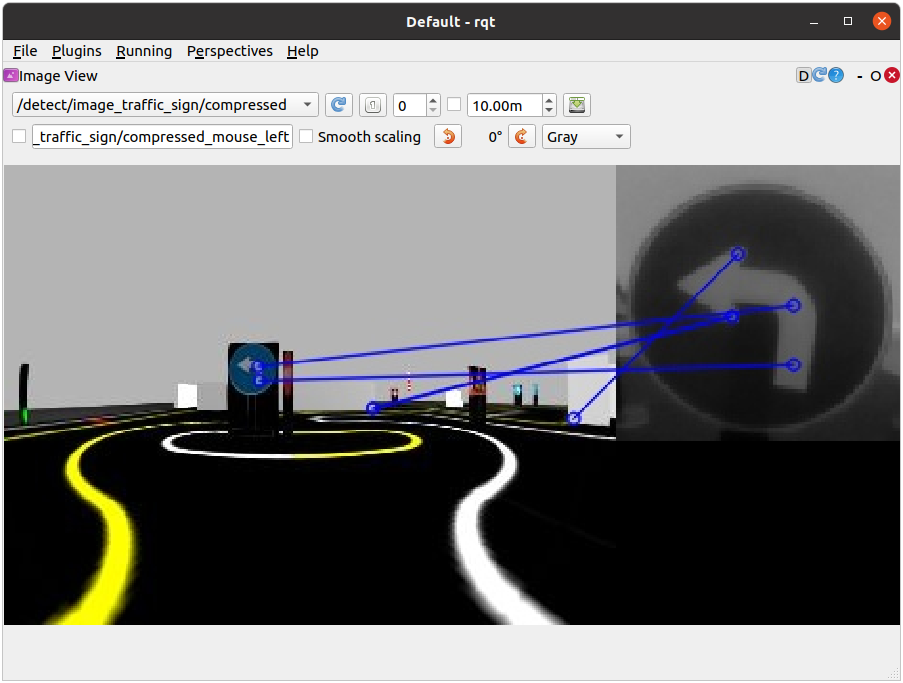
Task: Open the Running menu
Action: point(144,51)
